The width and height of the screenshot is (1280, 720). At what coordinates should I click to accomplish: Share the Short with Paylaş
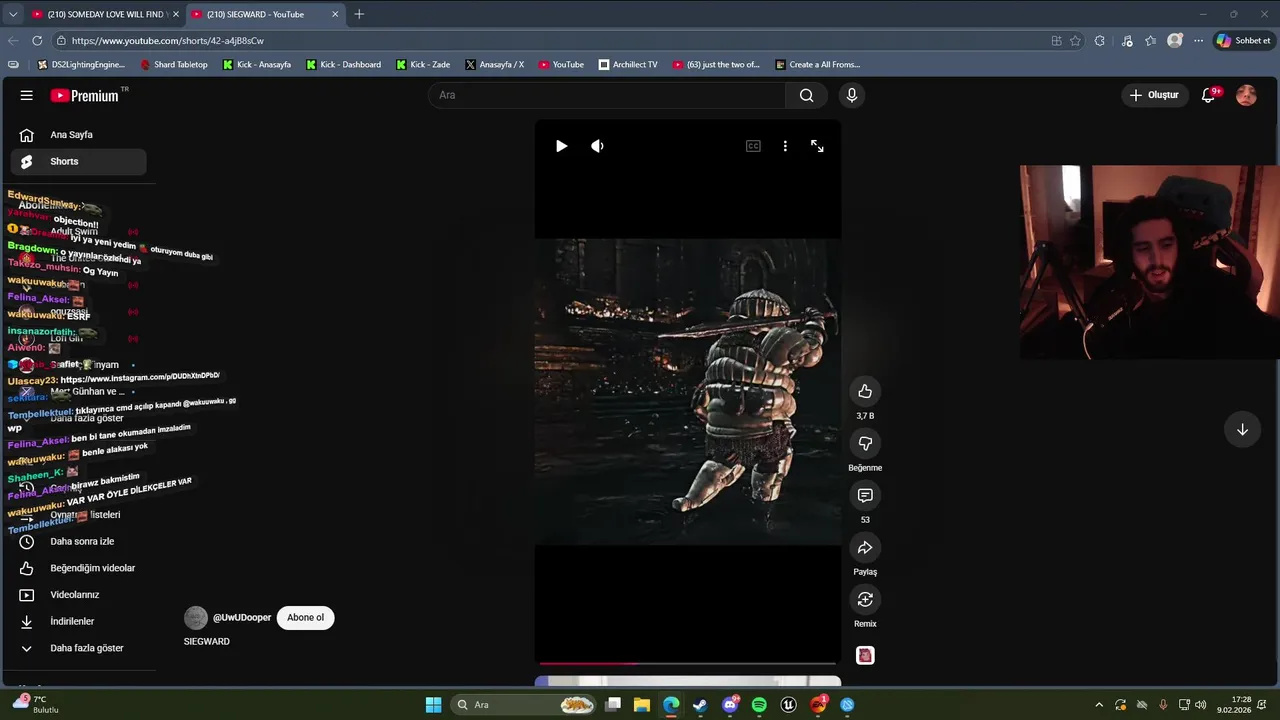coord(865,547)
